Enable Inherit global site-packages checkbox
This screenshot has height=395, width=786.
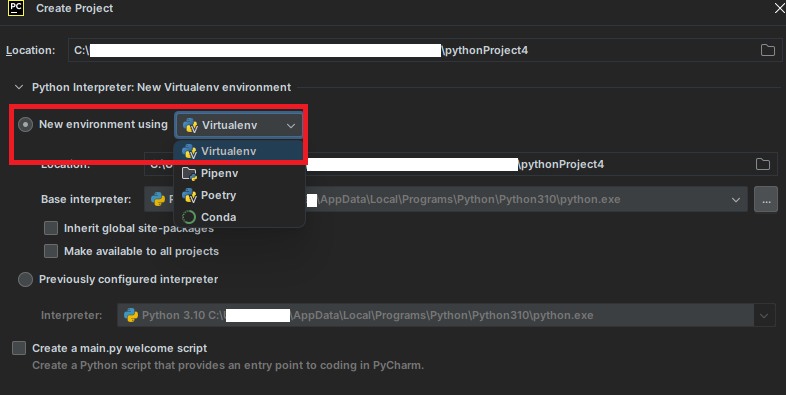click(x=51, y=228)
